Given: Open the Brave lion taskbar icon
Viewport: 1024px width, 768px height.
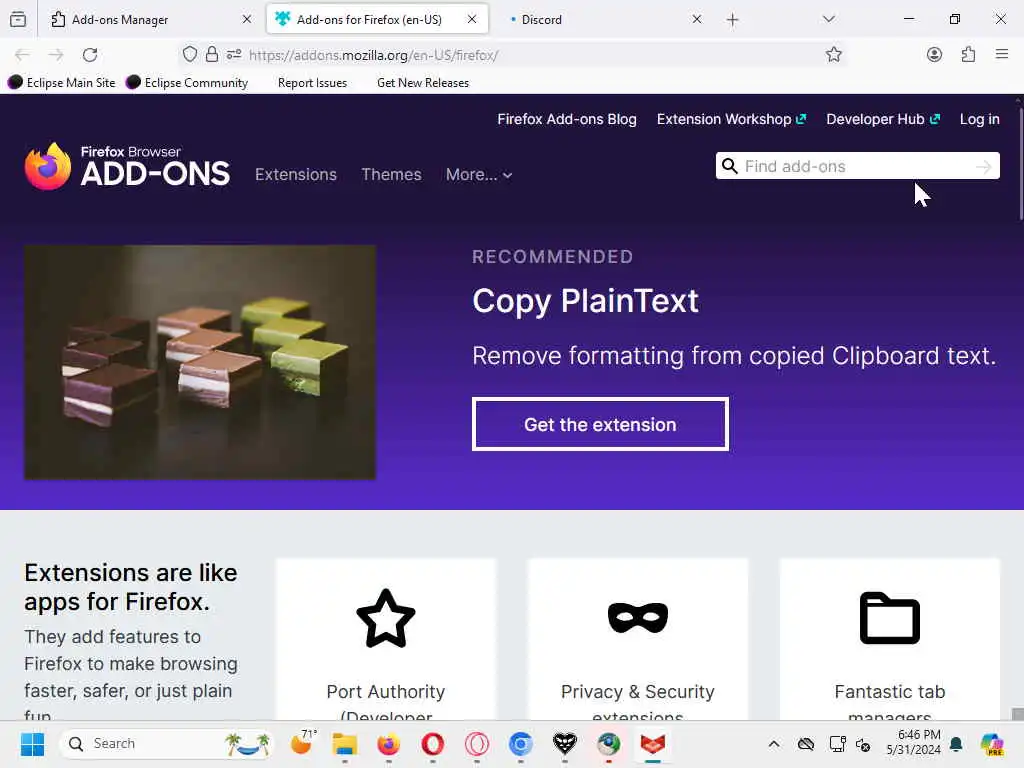Looking at the screenshot, I should (564, 744).
